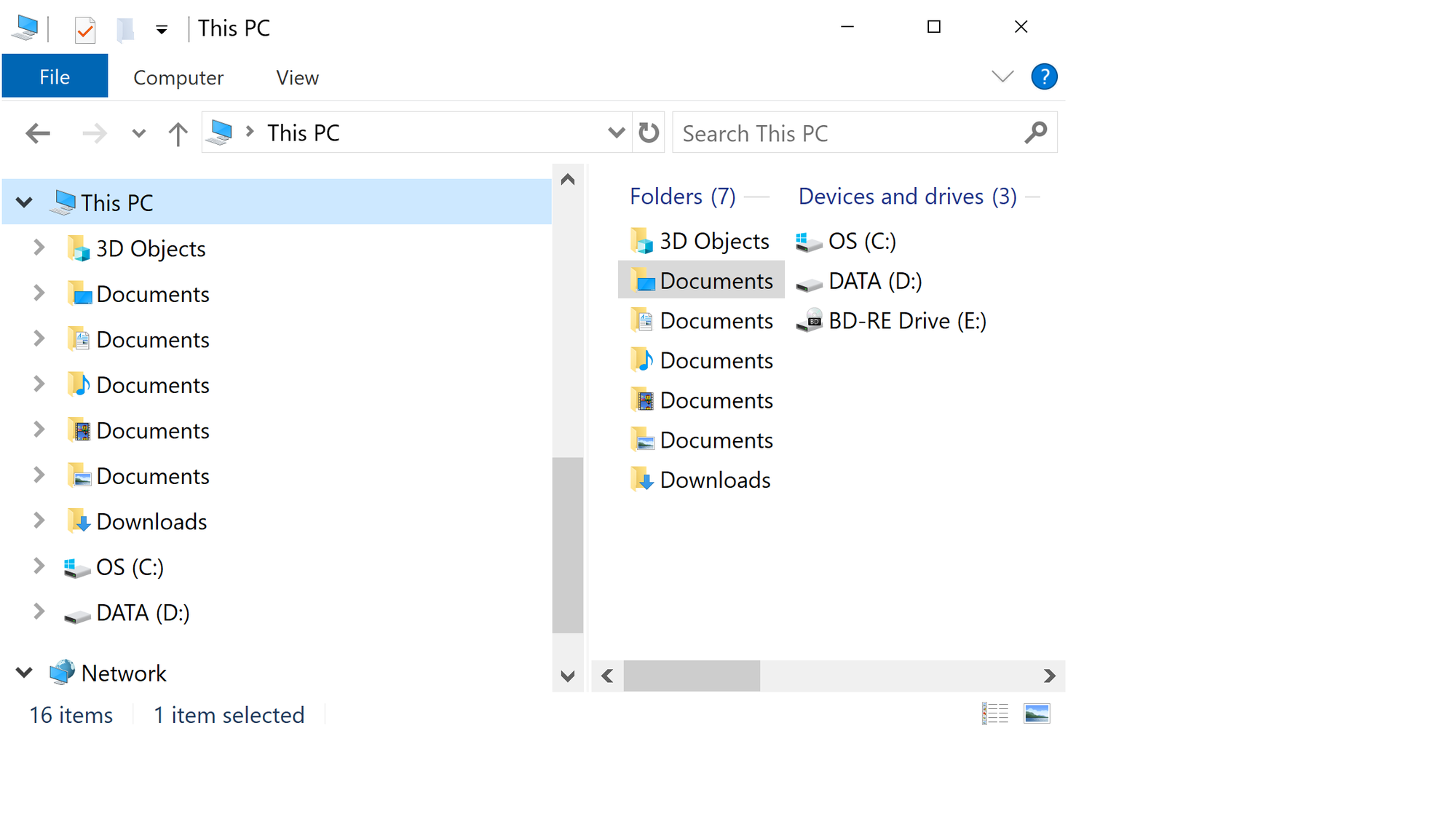
Task: Click the This PC system icon in title bar
Action: [25, 28]
